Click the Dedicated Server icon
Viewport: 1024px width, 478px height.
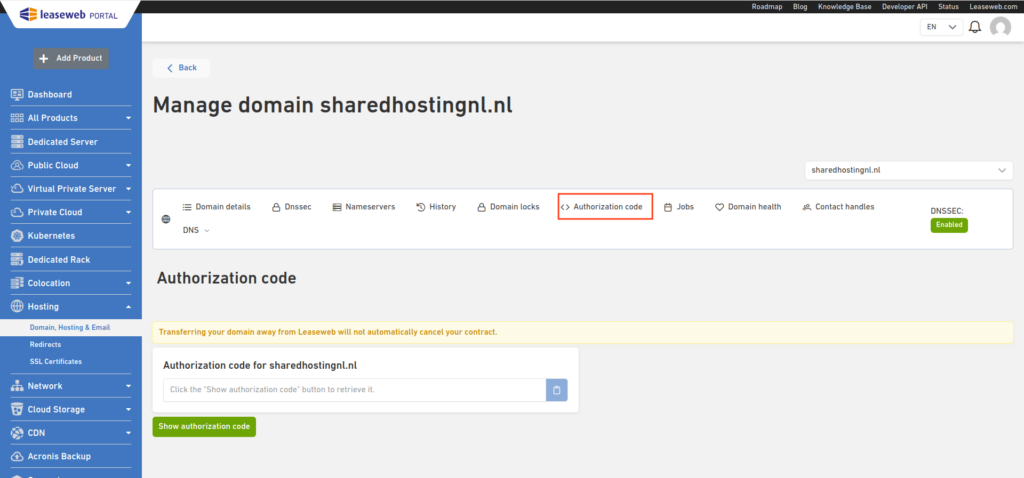coord(17,142)
